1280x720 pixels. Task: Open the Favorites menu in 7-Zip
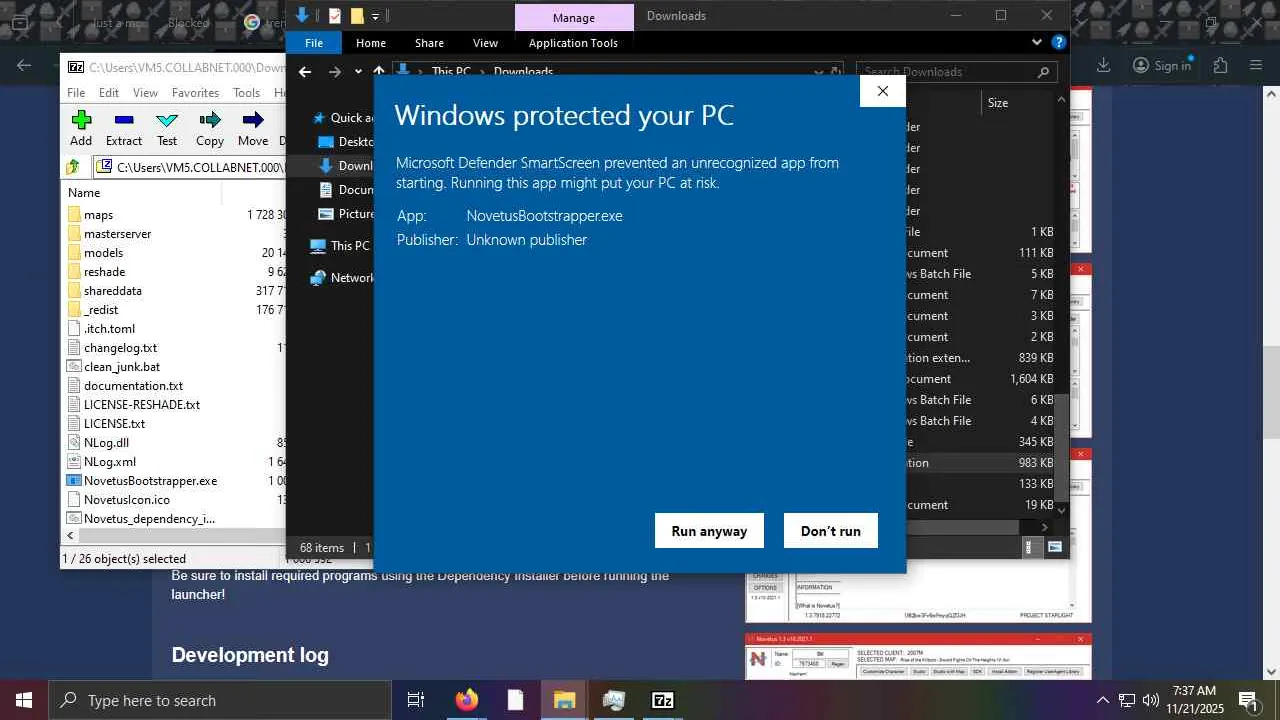[195, 93]
